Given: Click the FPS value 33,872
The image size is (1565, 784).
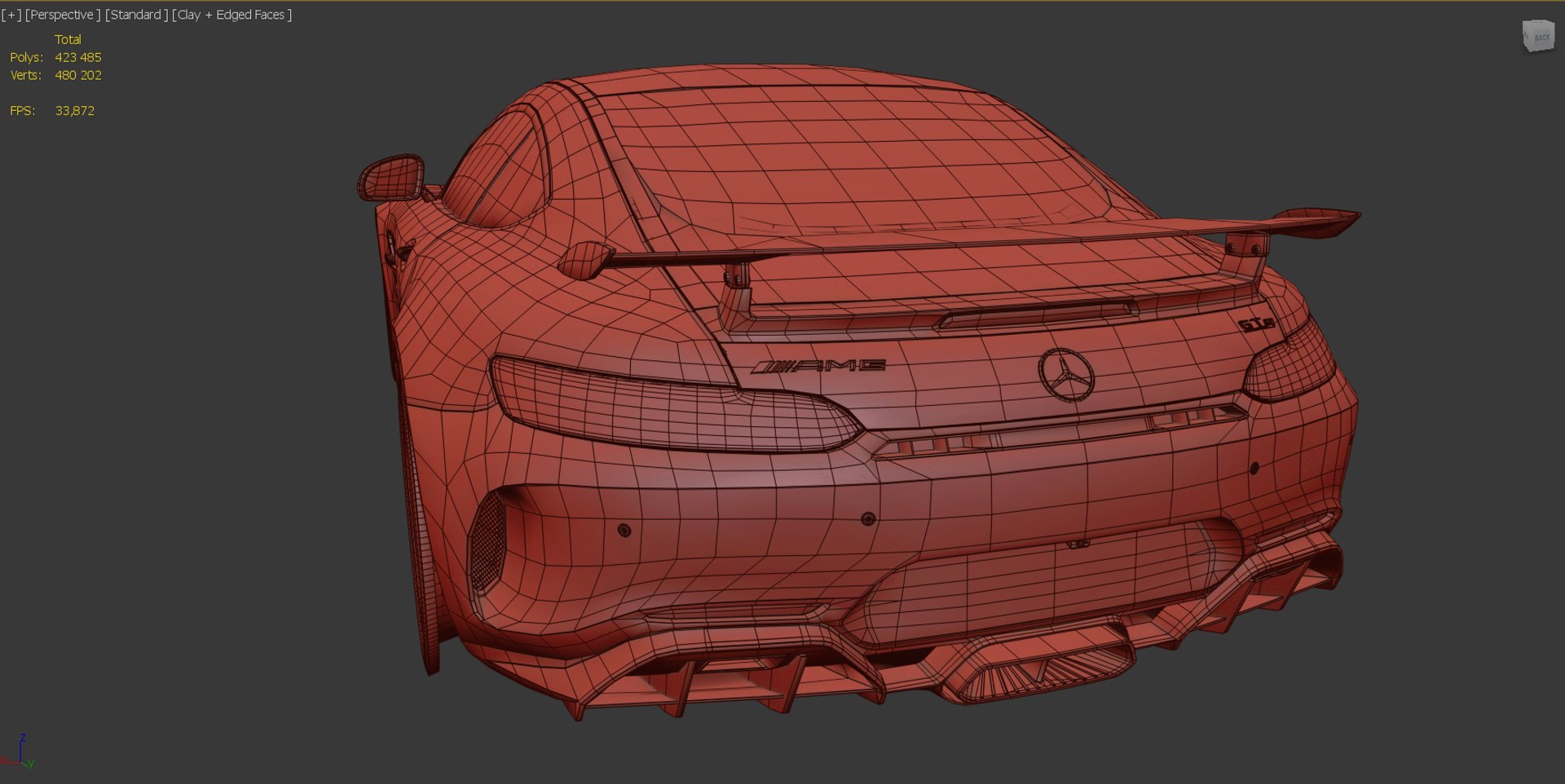Looking at the screenshot, I should coord(75,111).
